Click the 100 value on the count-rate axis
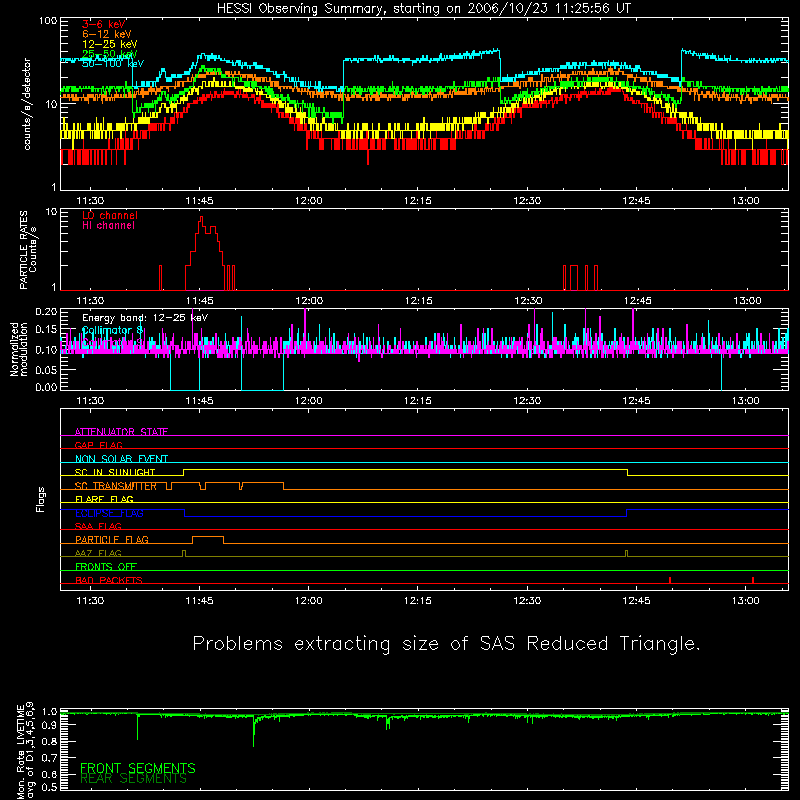The image size is (800, 800). point(48,21)
